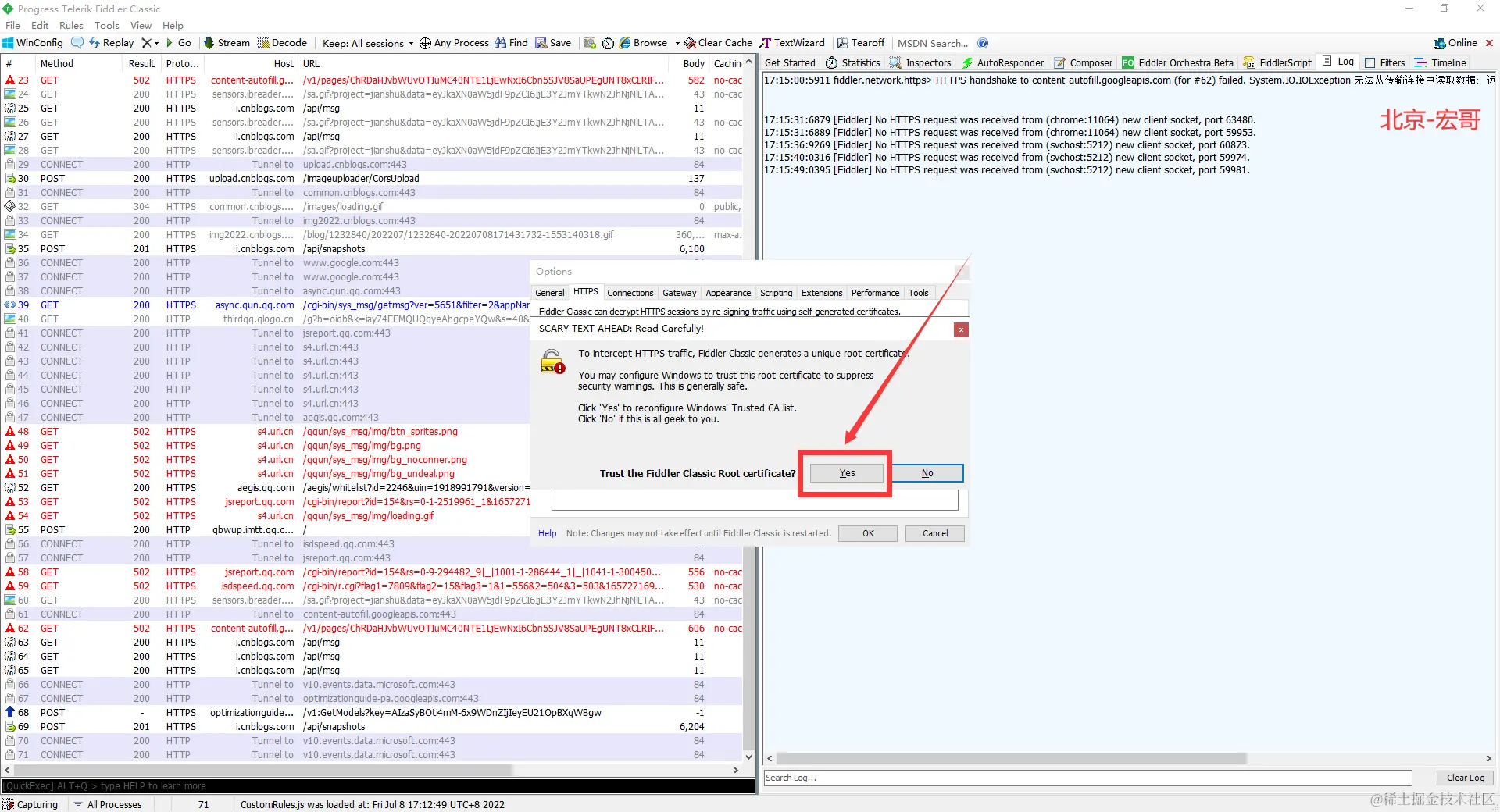Toggle the Decode toolbar button

[282, 43]
